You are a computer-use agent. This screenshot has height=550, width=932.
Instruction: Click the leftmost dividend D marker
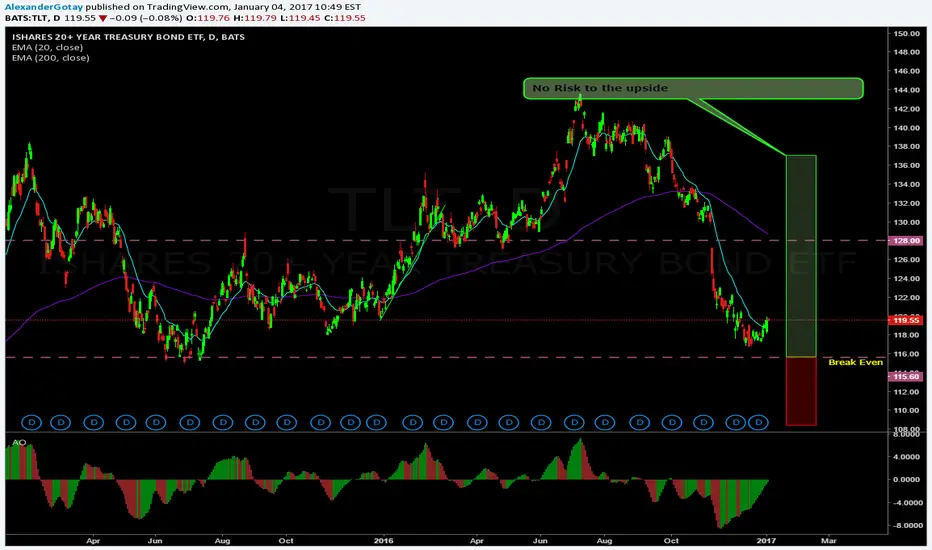32,423
